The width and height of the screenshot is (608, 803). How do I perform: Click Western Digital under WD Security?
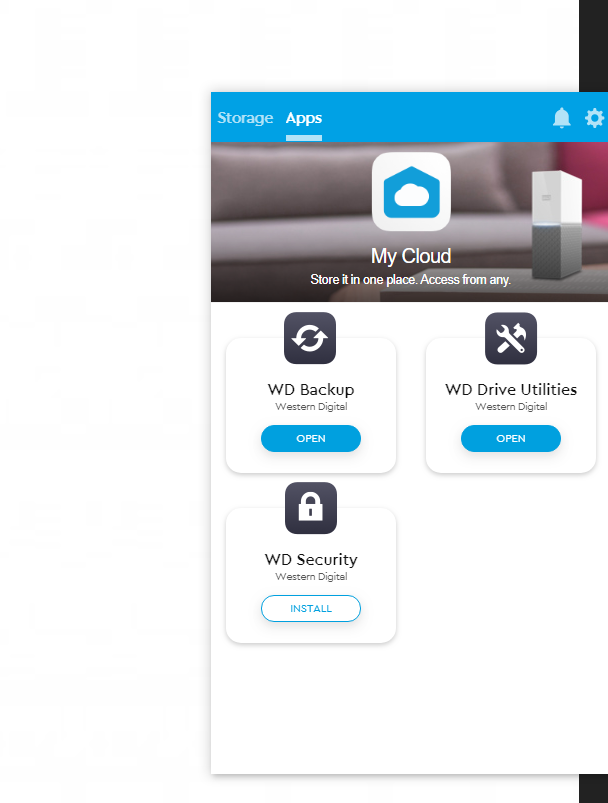[311, 576]
